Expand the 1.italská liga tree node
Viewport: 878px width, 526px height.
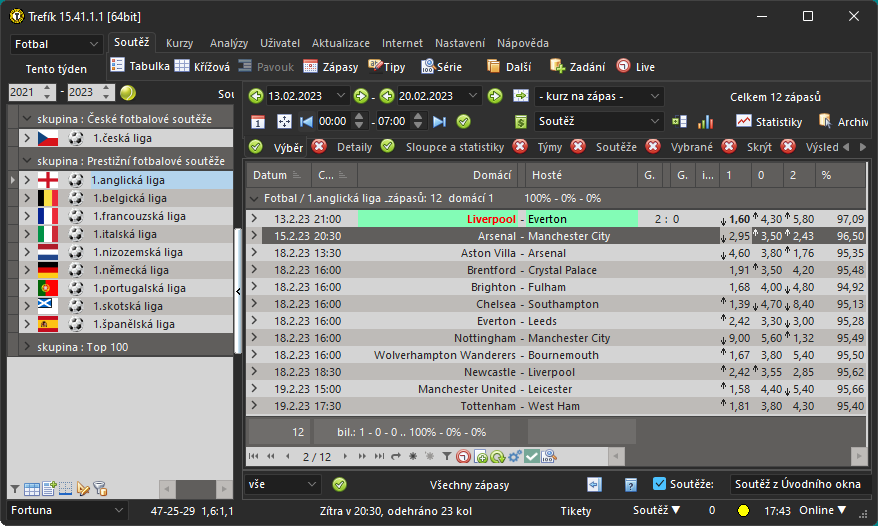coord(27,234)
